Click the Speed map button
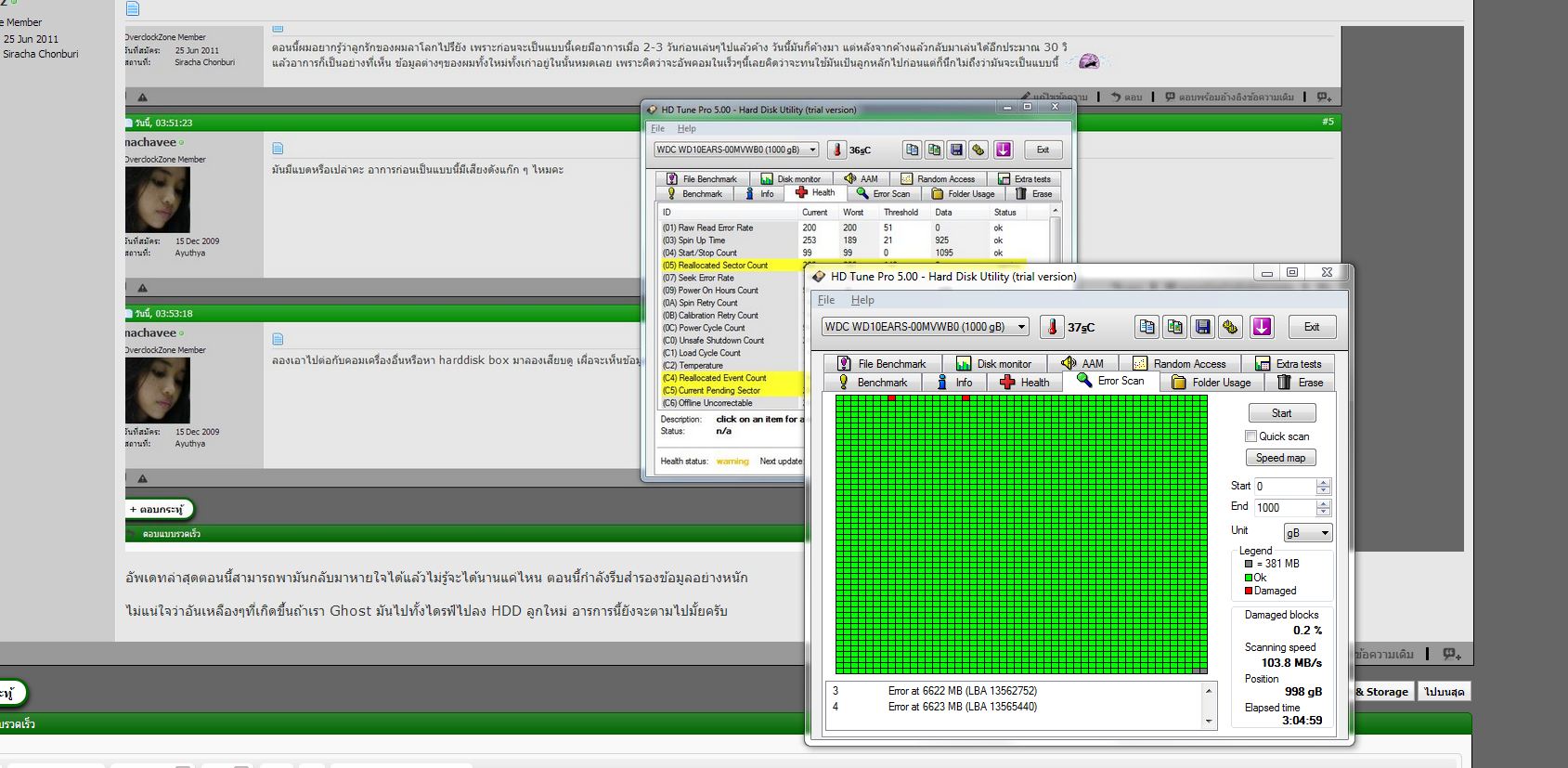1568x768 pixels. 1281,458
